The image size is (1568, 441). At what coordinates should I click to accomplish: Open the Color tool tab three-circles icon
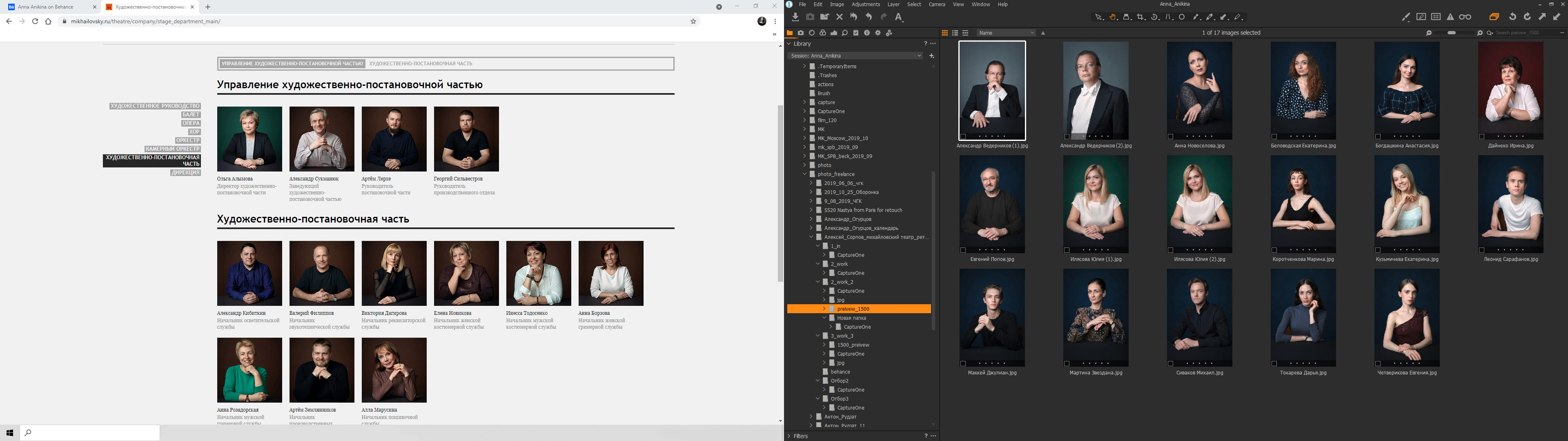pyautogui.click(x=823, y=33)
